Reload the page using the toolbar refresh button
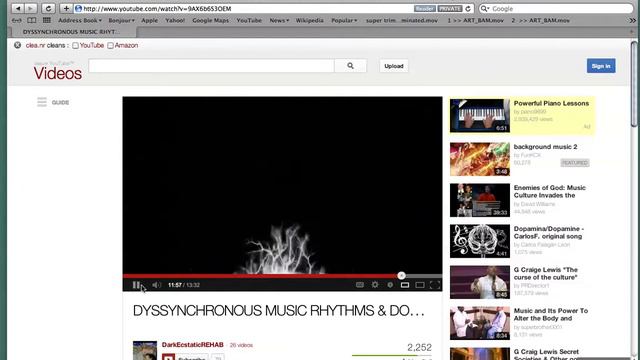Image resolution: width=640 pixels, height=360 pixels. coord(48,8)
